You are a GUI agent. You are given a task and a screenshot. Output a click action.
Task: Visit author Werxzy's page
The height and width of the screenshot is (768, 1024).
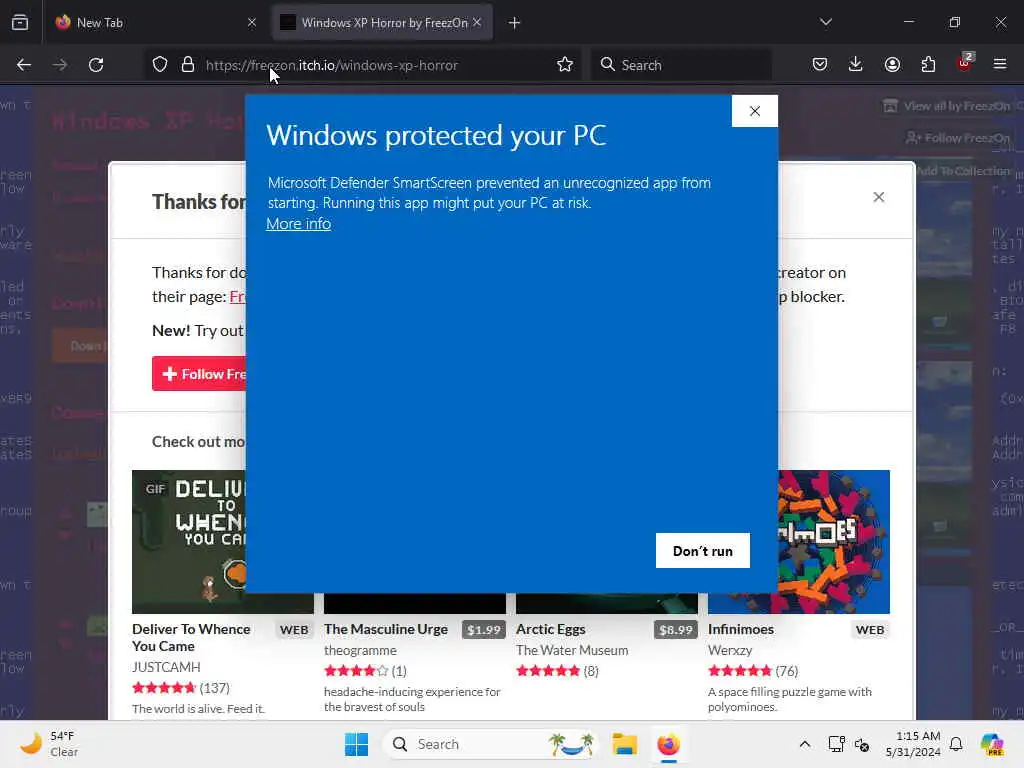tap(730, 650)
